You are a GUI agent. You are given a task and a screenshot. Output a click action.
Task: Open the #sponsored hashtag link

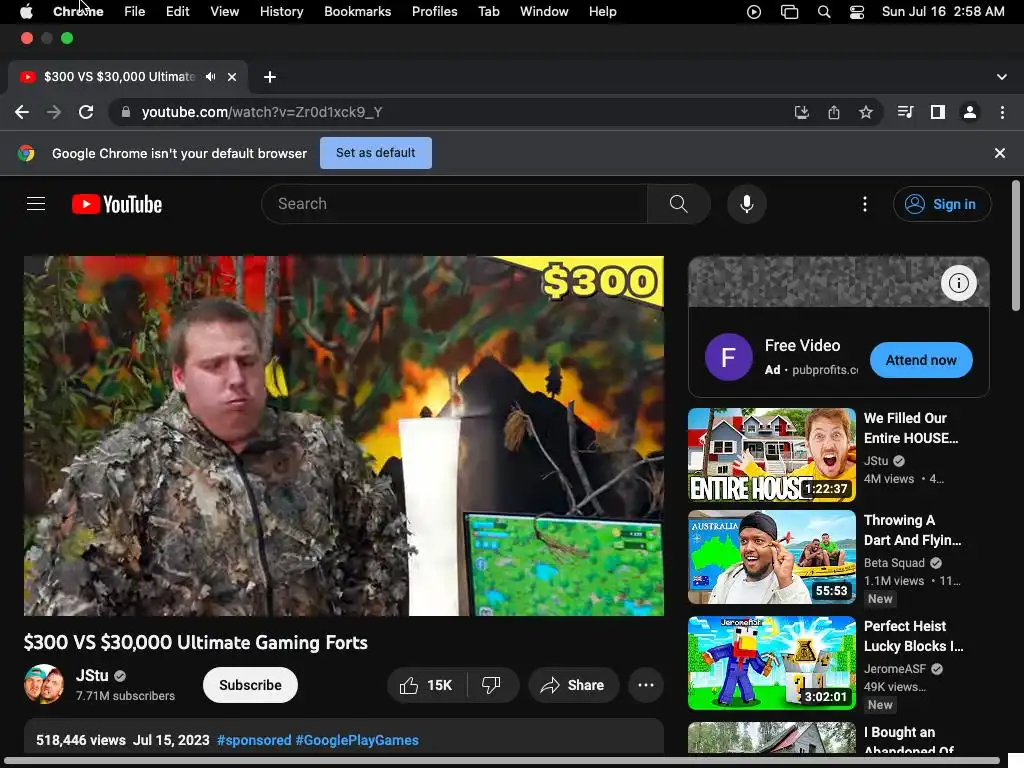coord(254,740)
